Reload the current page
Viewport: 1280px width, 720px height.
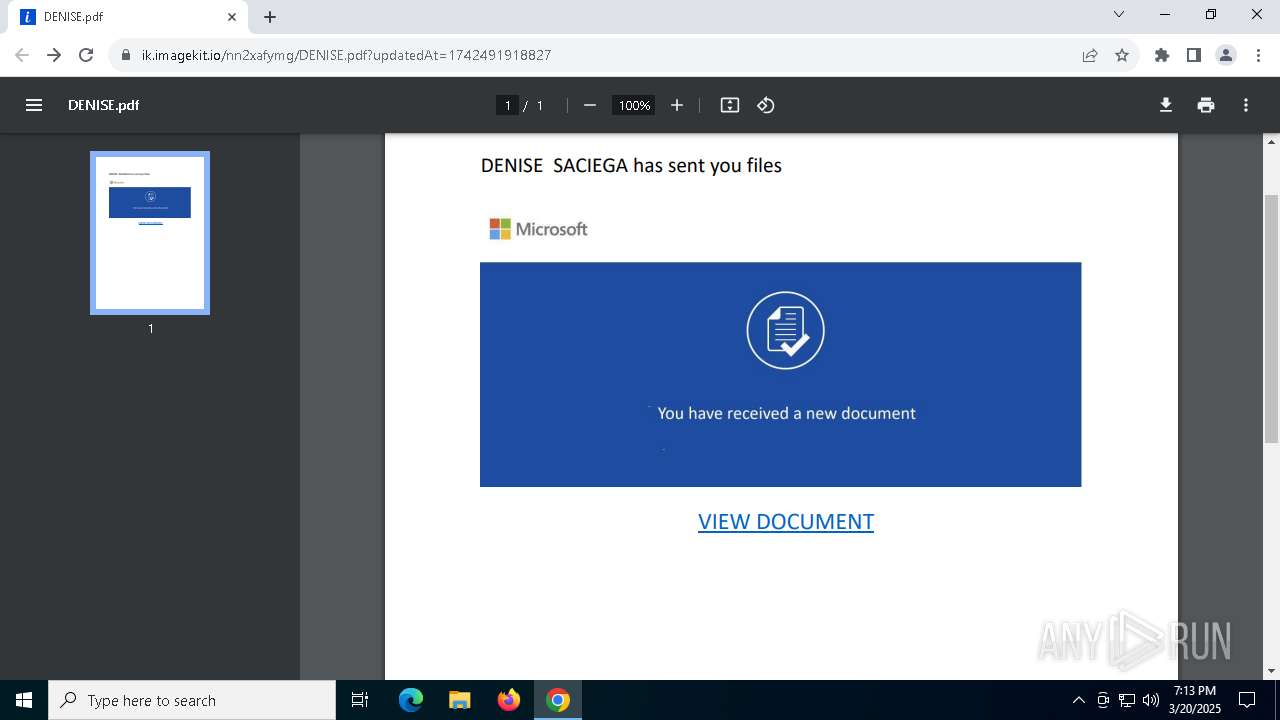coord(86,55)
